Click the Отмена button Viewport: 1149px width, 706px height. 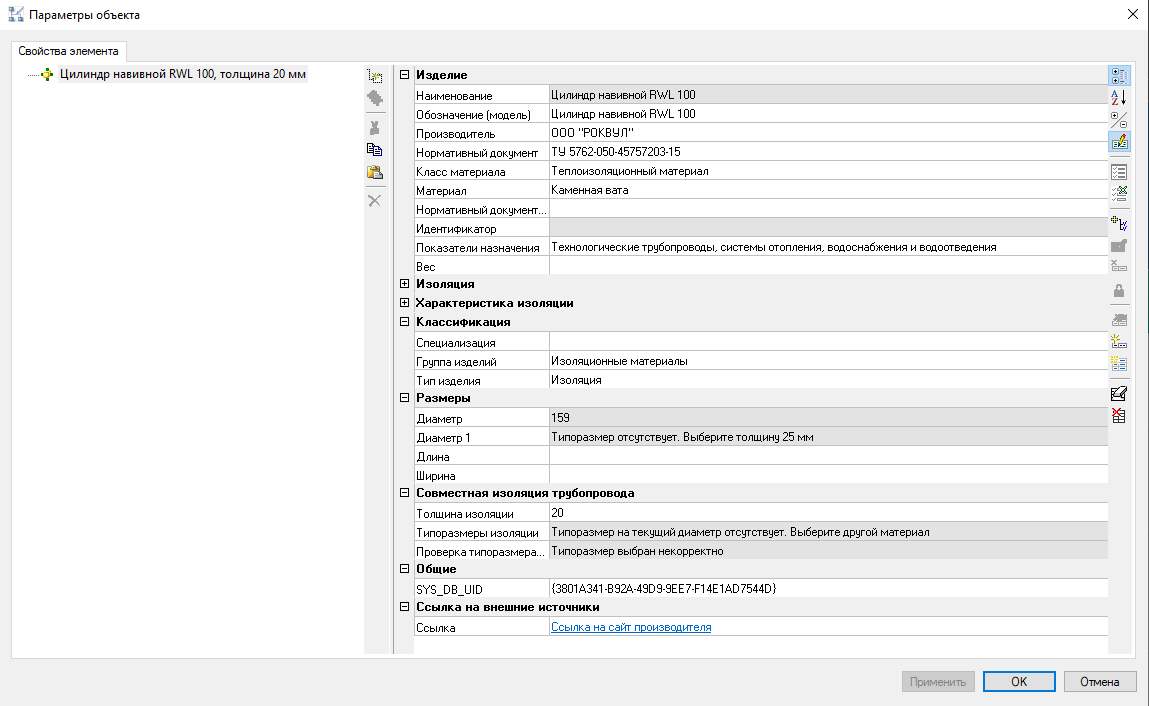tap(1099, 682)
